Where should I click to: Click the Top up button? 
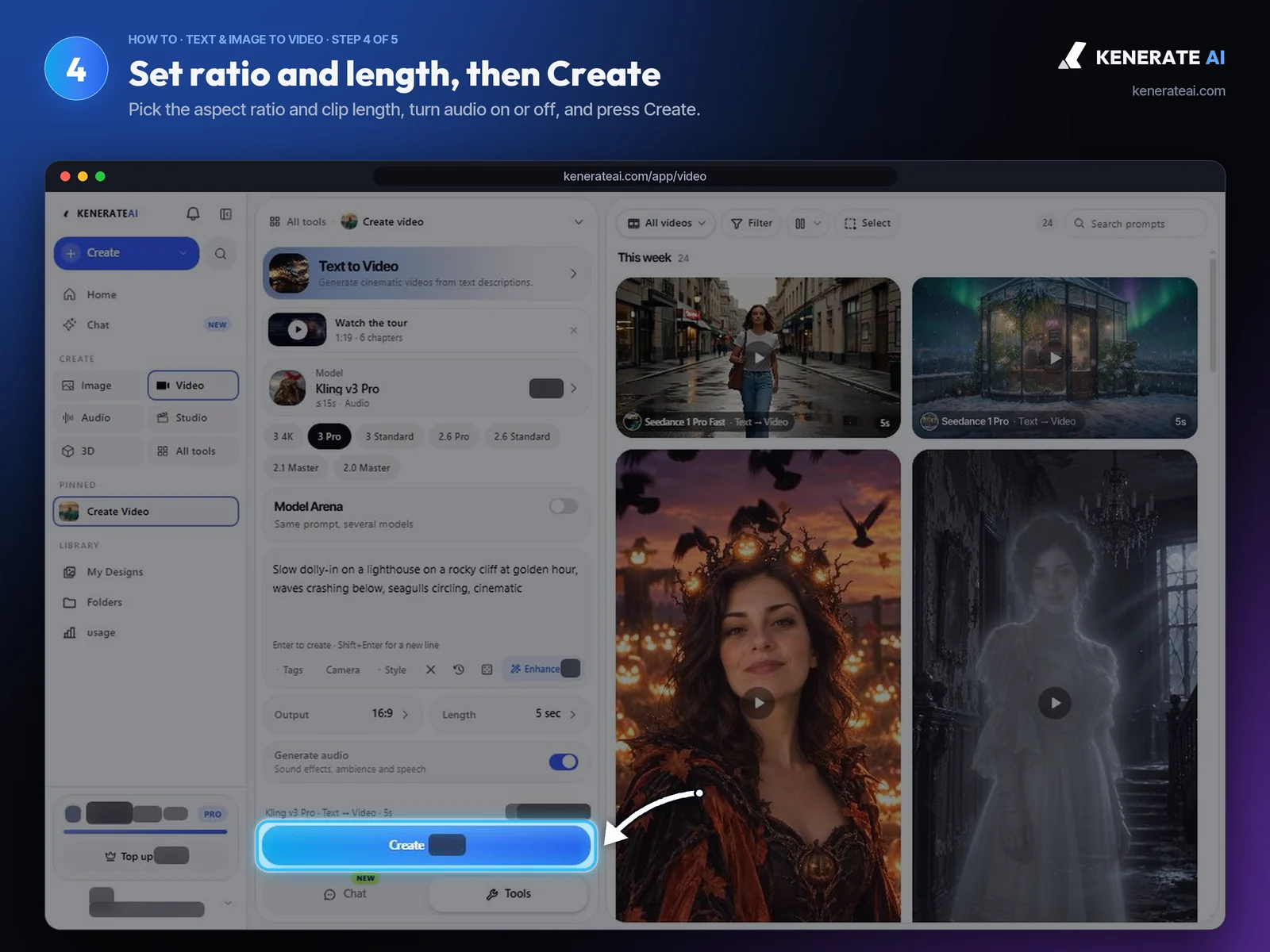[x=146, y=856]
